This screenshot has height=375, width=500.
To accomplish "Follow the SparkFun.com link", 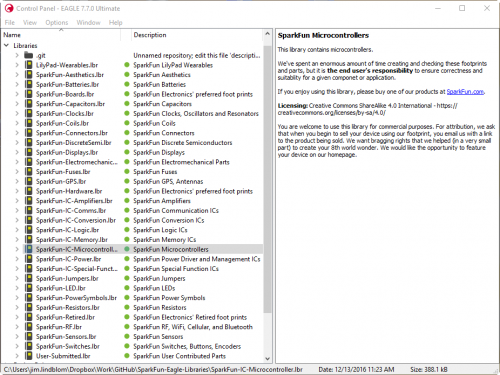I will [x=465, y=92].
